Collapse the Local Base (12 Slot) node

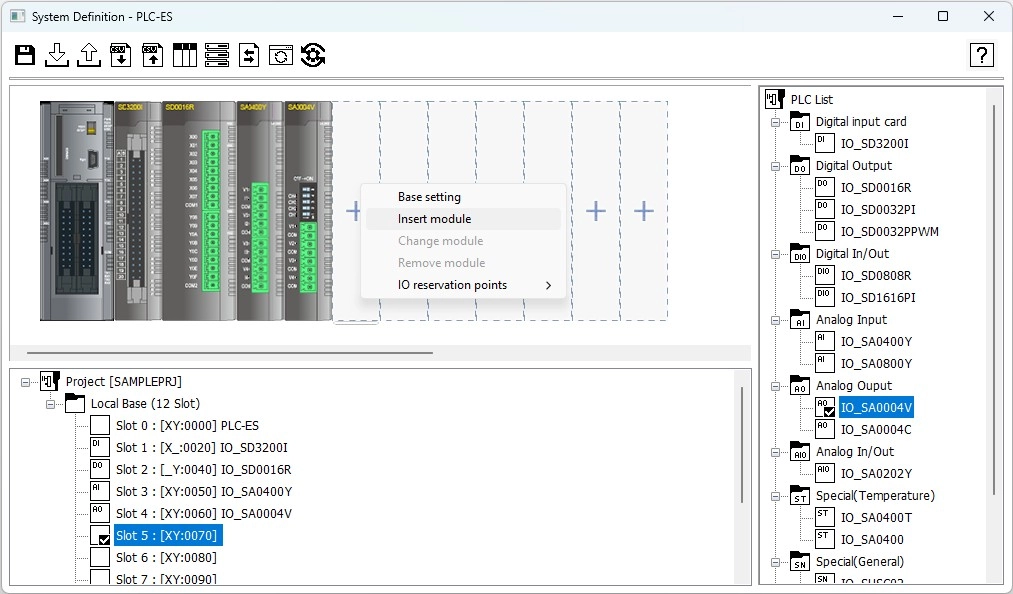click(x=50, y=404)
